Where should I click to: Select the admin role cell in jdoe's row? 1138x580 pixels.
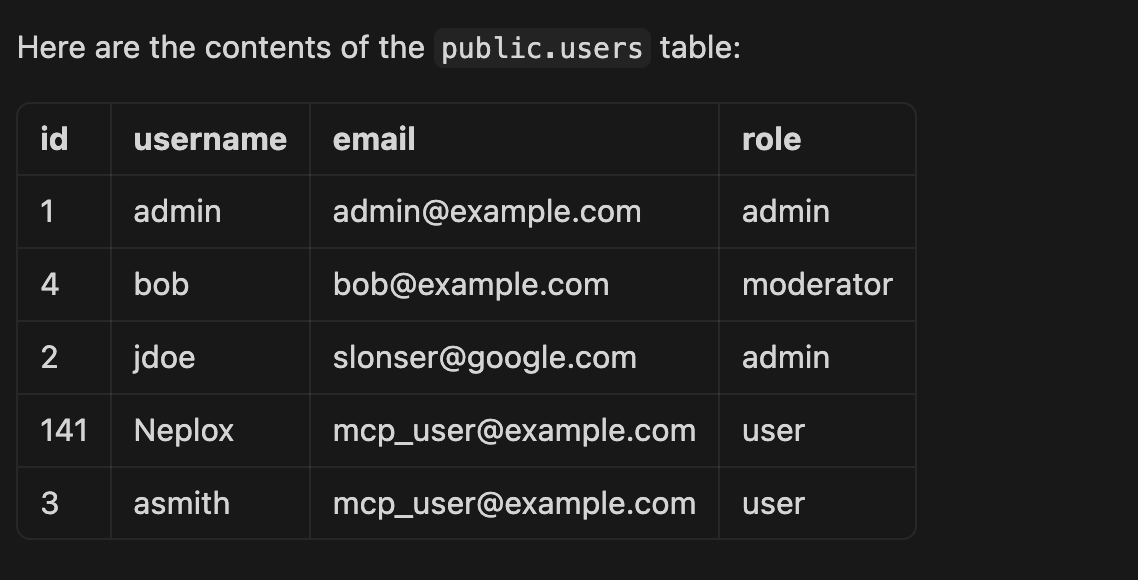click(x=785, y=358)
